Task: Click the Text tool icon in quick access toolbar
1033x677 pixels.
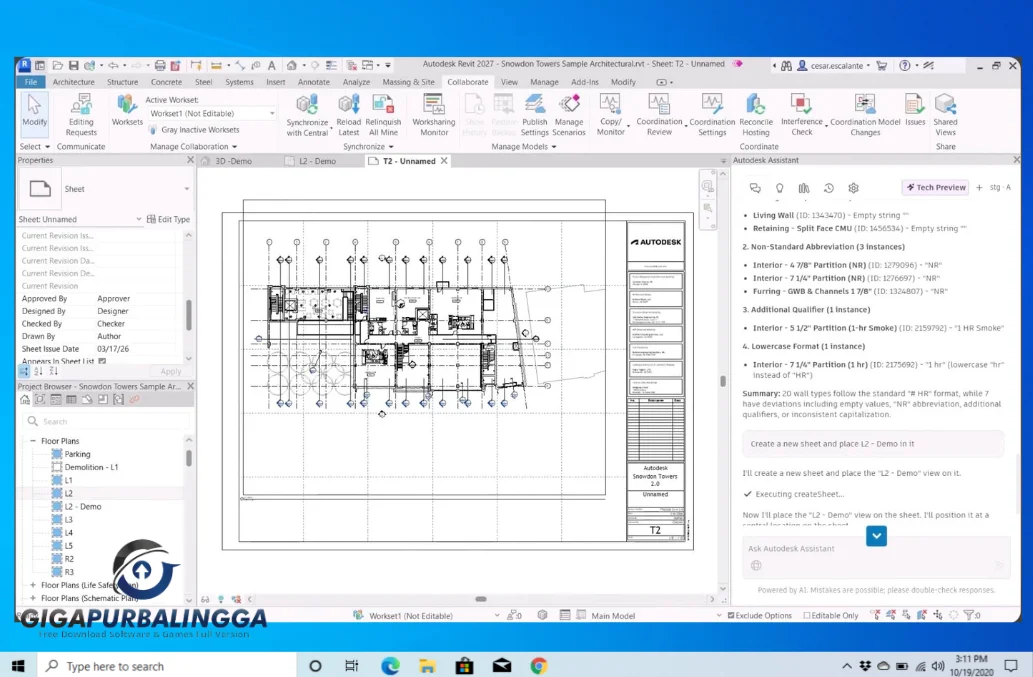Action: click(271, 65)
